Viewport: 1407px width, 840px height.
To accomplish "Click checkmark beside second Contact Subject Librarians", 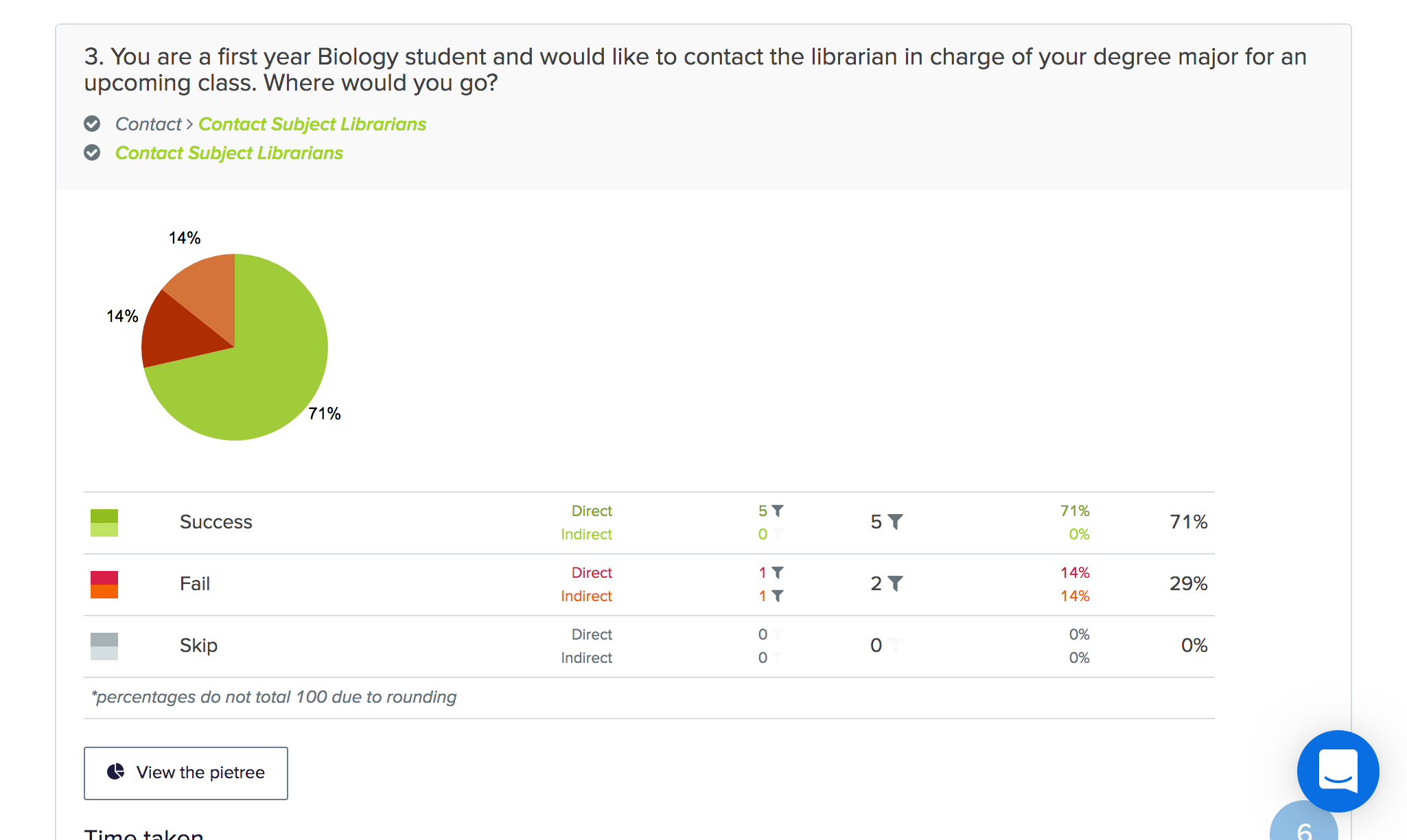I will pyautogui.click(x=92, y=152).
